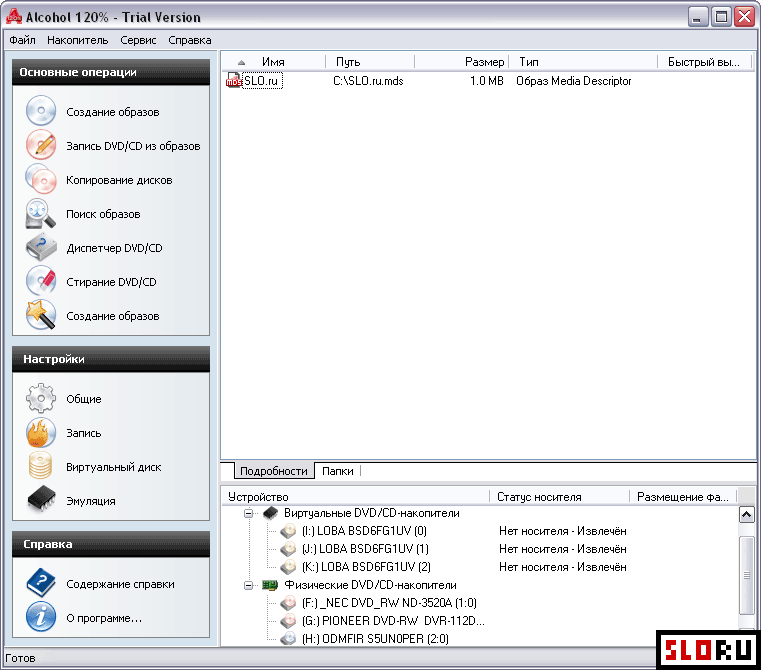Launch Копирование дисков

119,180
